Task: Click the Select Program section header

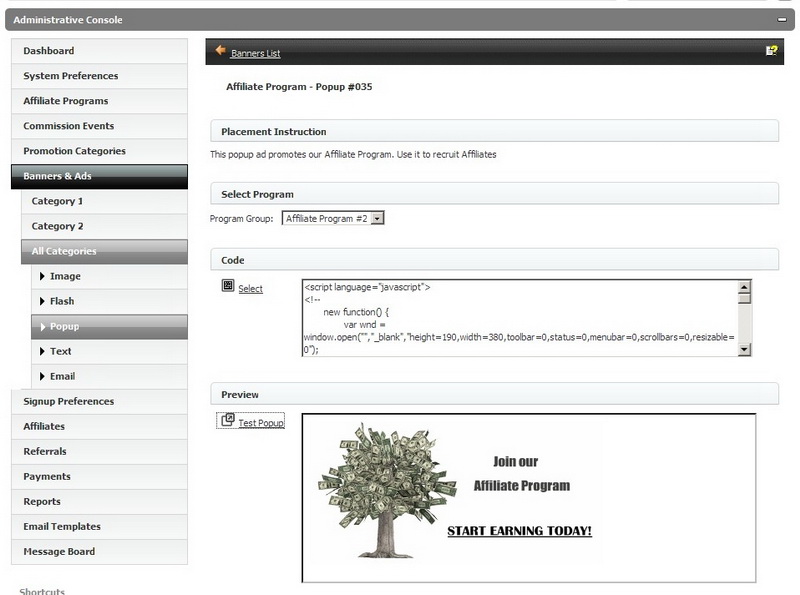Action: pyautogui.click(x=494, y=194)
